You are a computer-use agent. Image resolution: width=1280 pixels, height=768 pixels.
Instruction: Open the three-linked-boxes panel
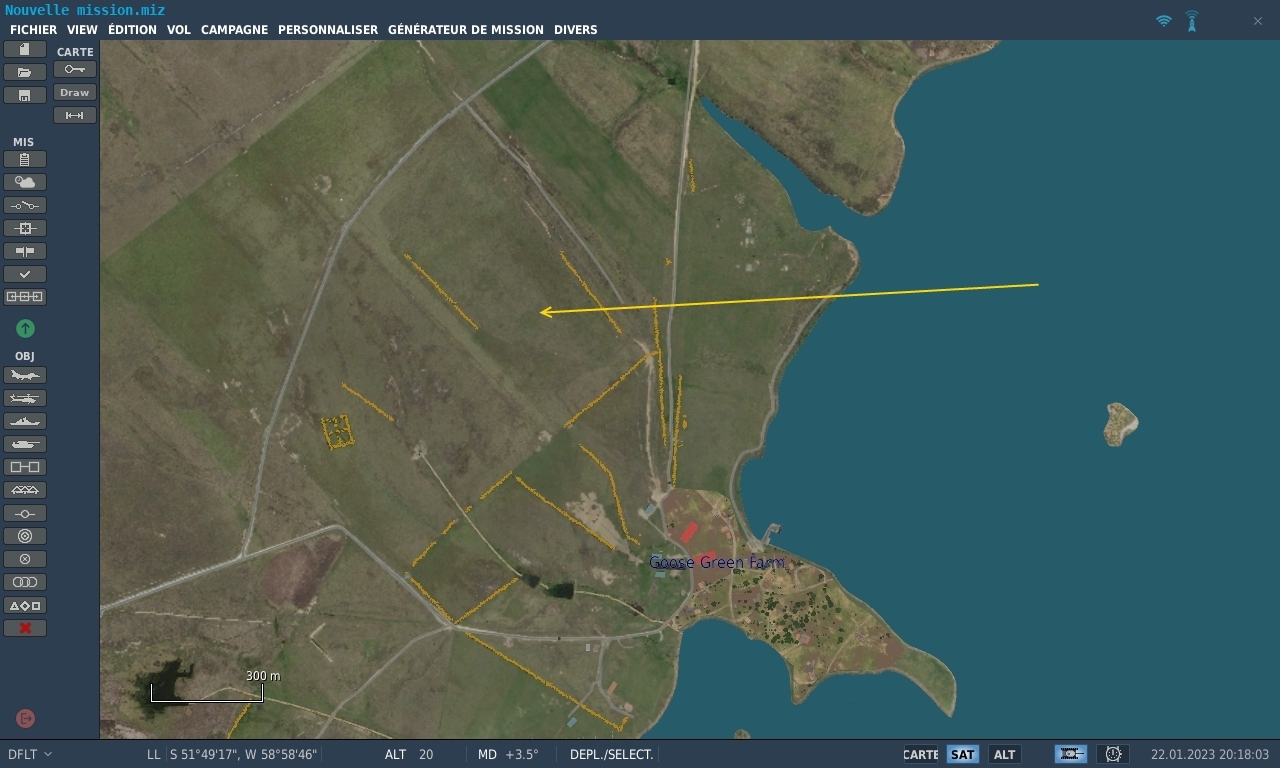click(25, 297)
